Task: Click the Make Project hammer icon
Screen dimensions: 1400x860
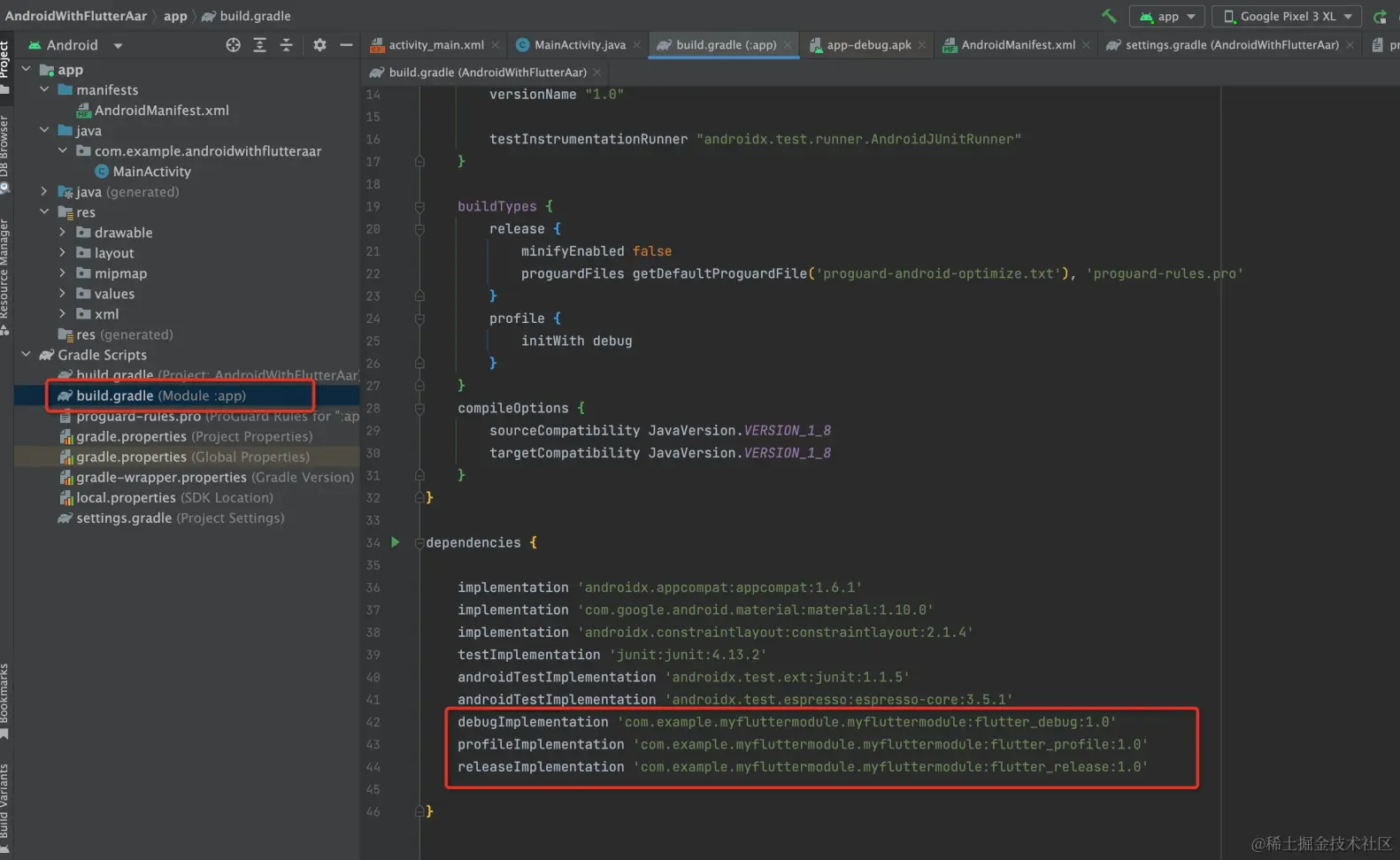Action: pyautogui.click(x=1108, y=16)
